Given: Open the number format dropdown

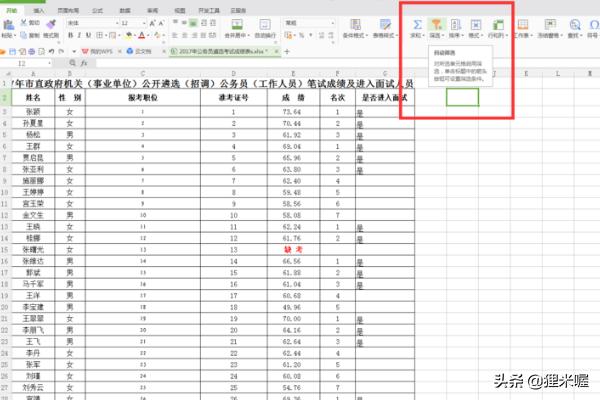Looking at the screenshot, I should (x=333, y=23).
